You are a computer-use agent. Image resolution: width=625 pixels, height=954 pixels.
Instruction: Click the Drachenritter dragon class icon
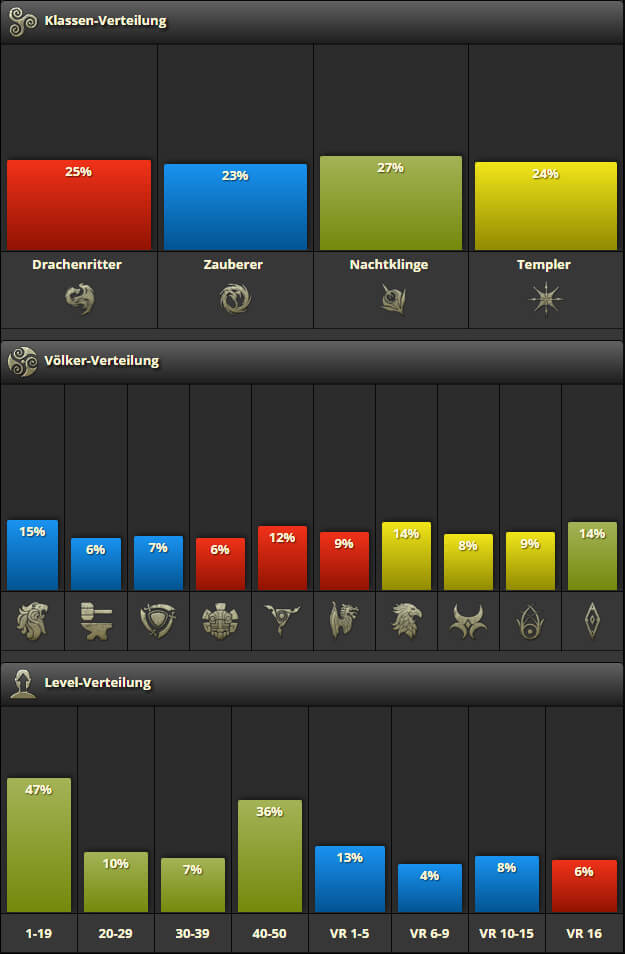tap(80, 299)
